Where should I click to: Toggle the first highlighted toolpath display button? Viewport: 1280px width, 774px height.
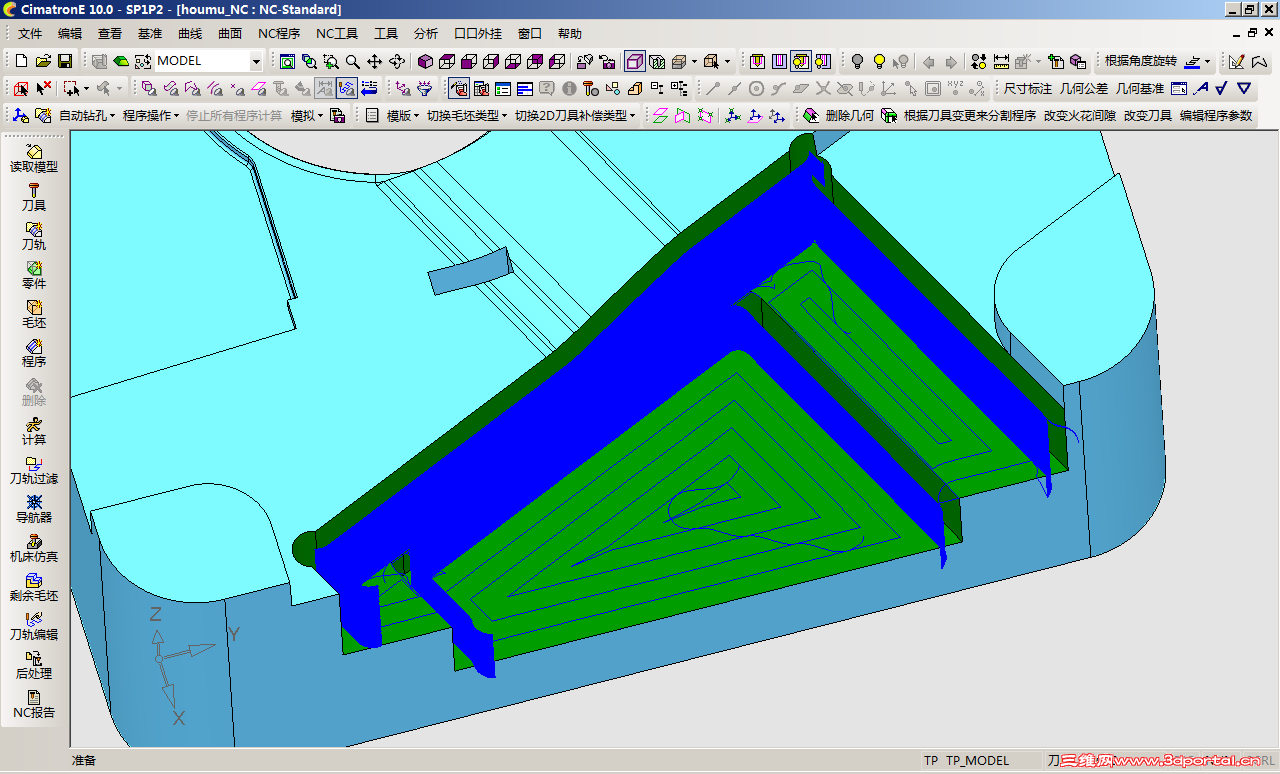tap(325, 88)
